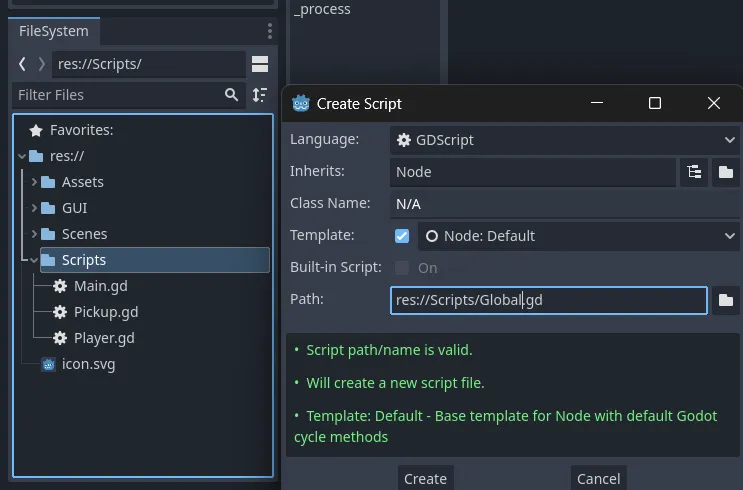The height and width of the screenshot is (490, 743).
Task: Expand the Scenes folder
Action: tap(34, 234)
